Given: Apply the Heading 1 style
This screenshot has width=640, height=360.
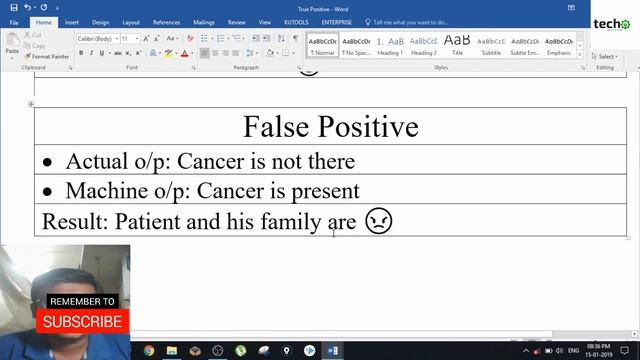Looking at the screenshot, I should click(x=390, y=46).
